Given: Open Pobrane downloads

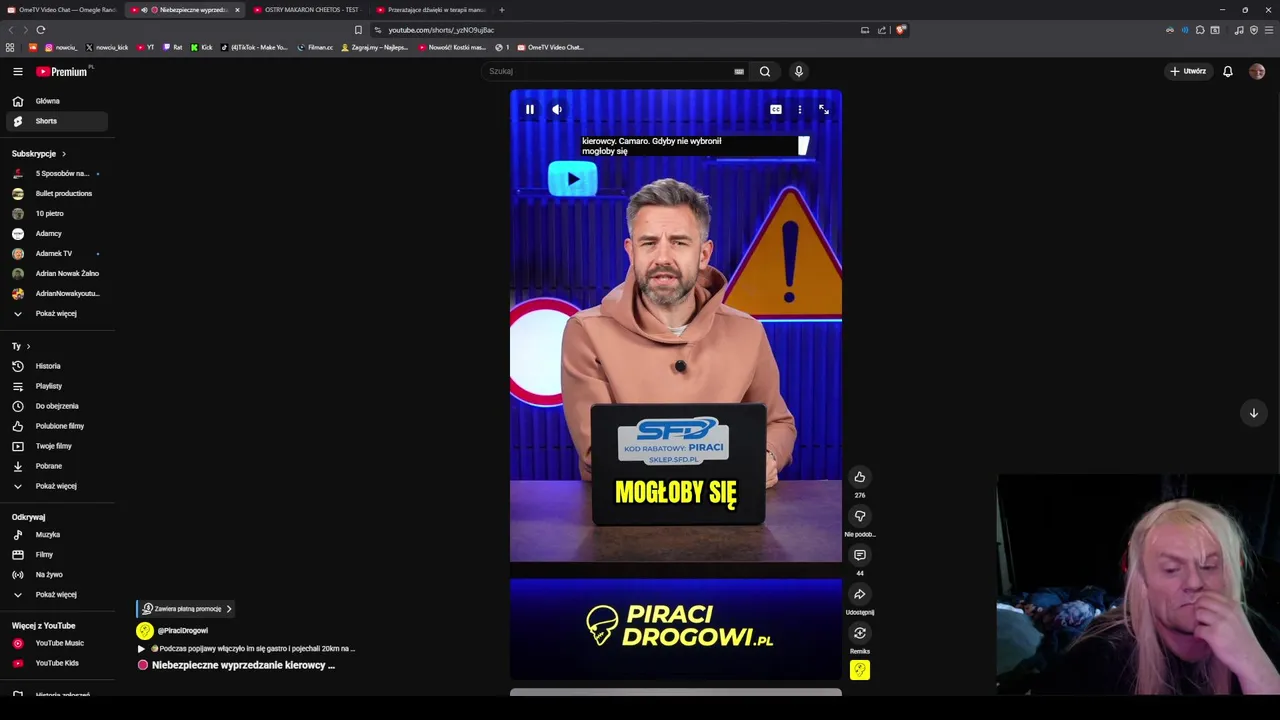Looking at the screenshot, I should (57, 466).
